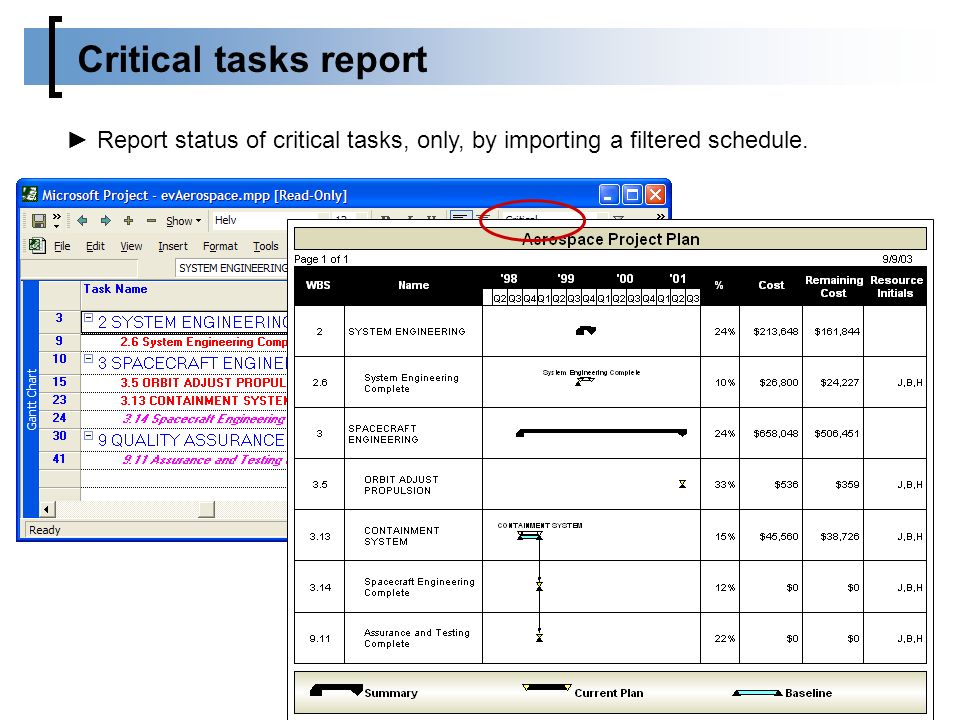Click the CONTAINMENT SYSTEM baseline bar in report
Viewport: 960px width, 720px height.
[530, 536]
